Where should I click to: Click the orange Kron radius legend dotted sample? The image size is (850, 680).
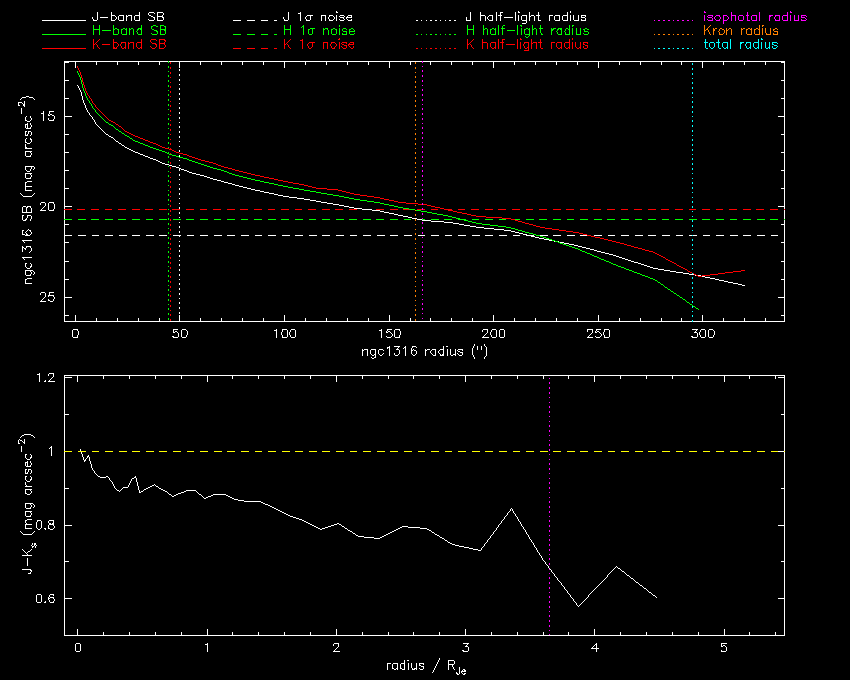(x=674, y=35)
